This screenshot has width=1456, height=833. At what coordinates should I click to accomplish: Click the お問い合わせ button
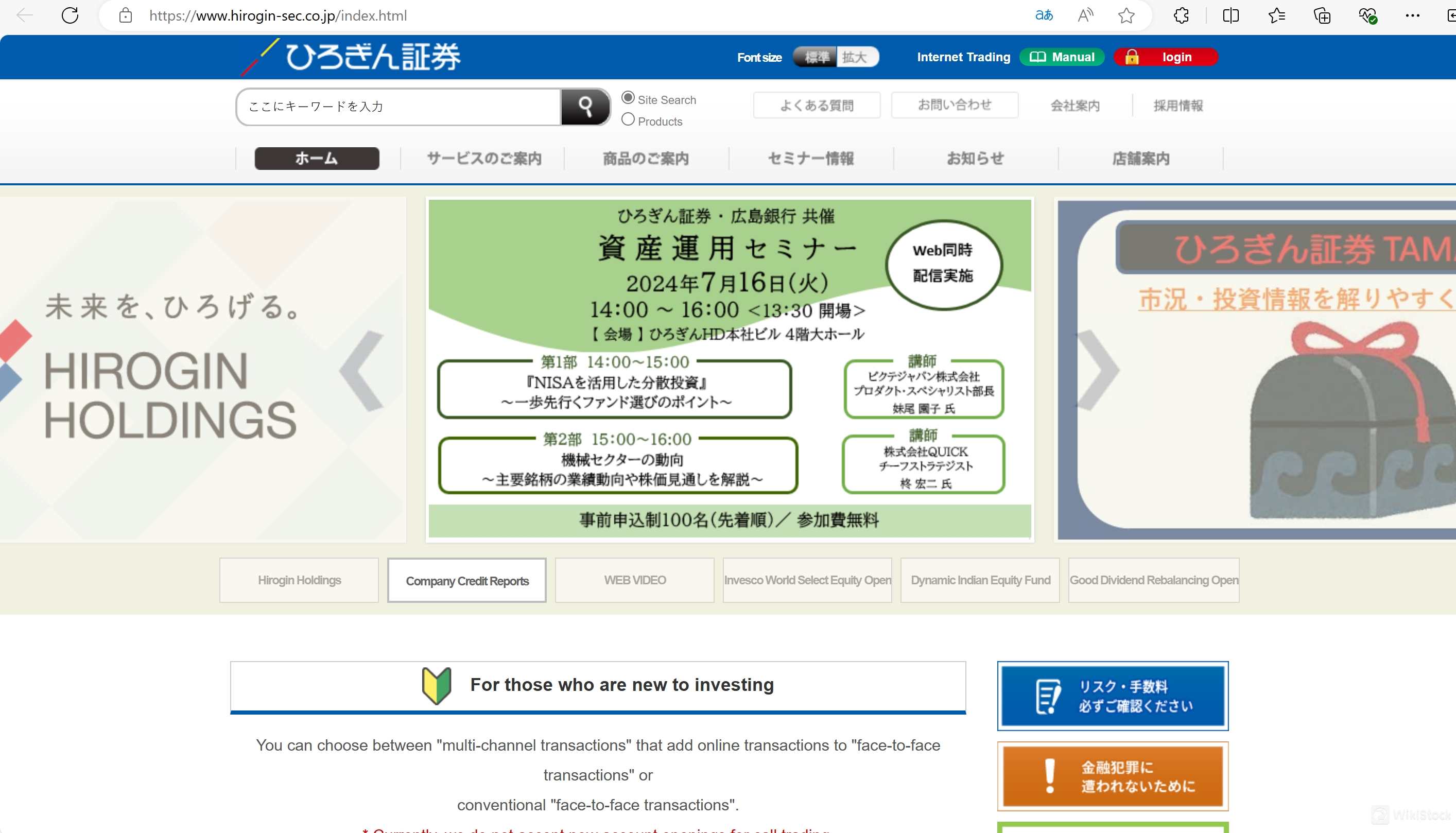(x=954, y=105)
